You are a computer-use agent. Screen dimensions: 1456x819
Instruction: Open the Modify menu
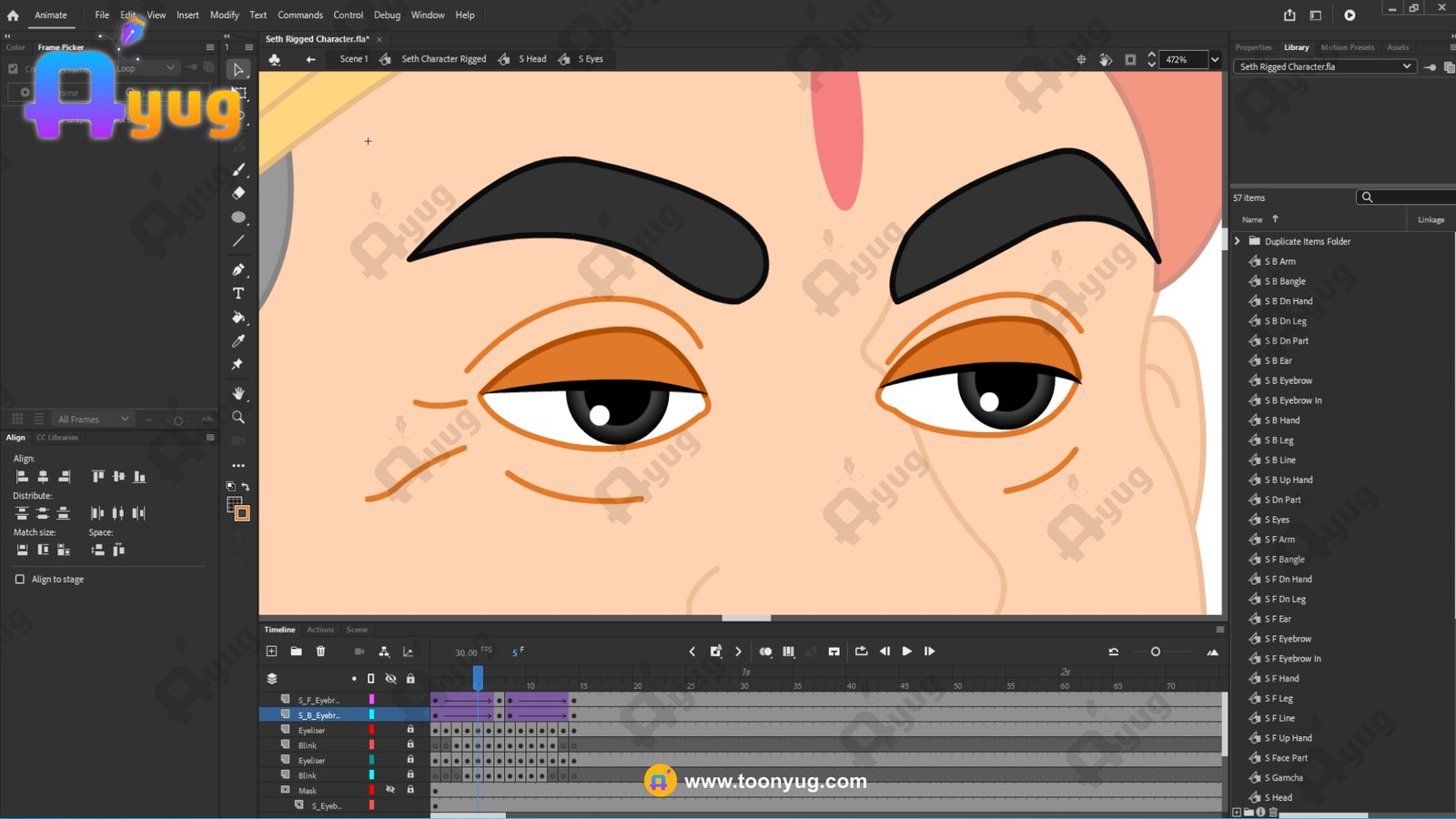pyautogui.click(x=224, y=15)
